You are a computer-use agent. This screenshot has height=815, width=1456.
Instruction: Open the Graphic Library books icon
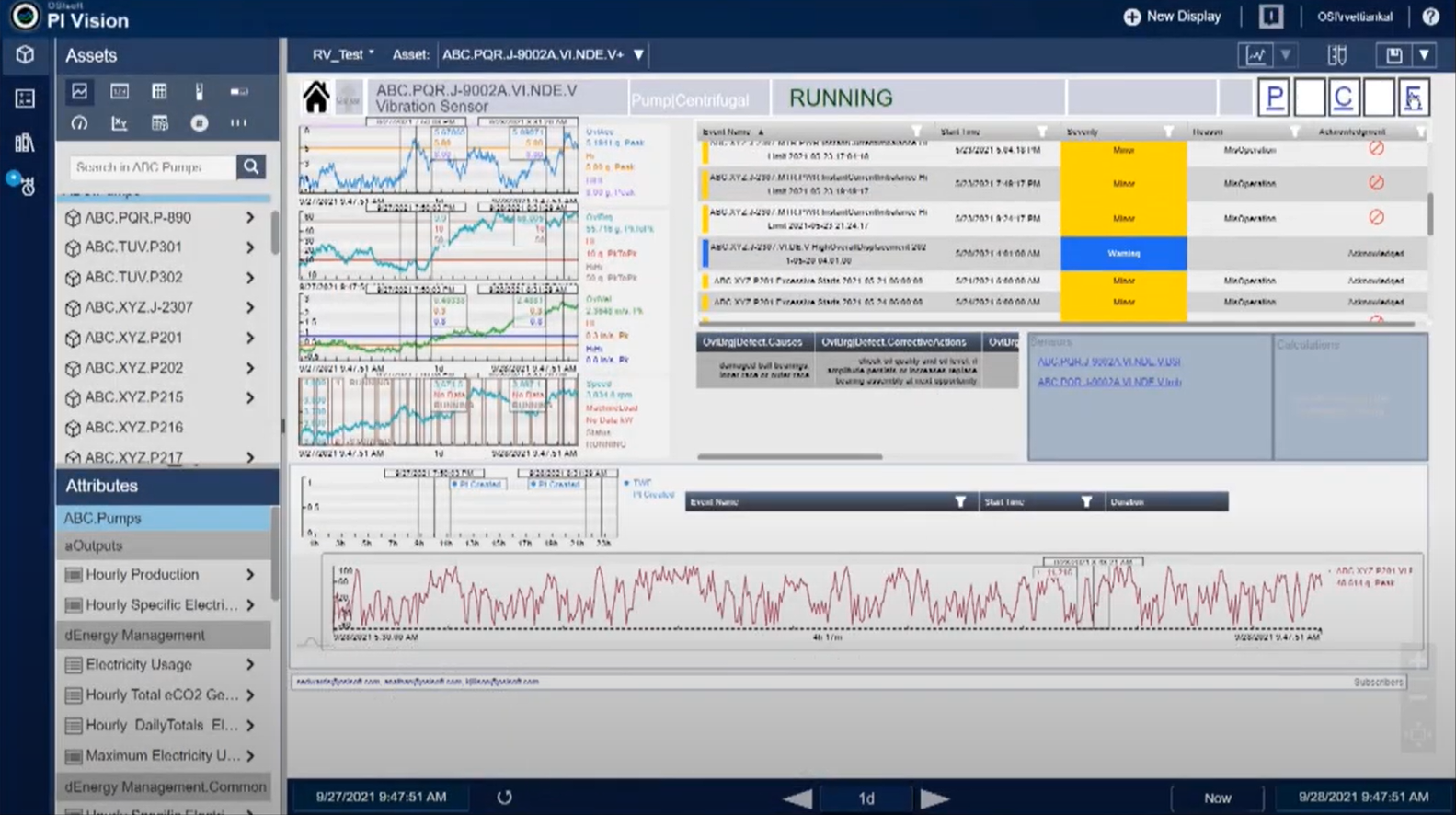coord(25,142)
